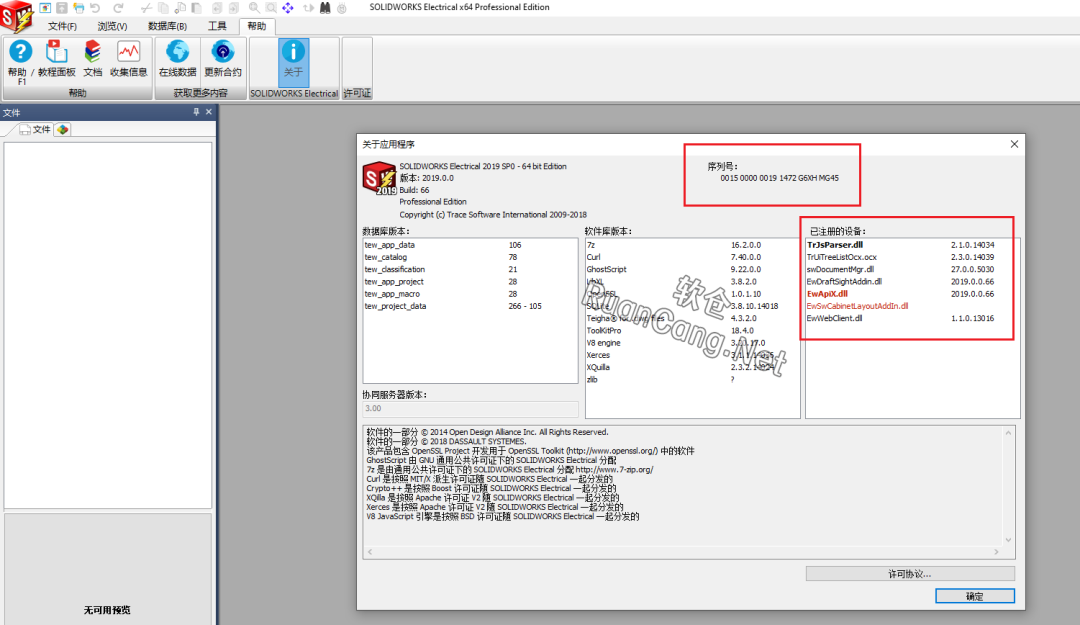Click the Update Contract (更新合约) icon

222,52
